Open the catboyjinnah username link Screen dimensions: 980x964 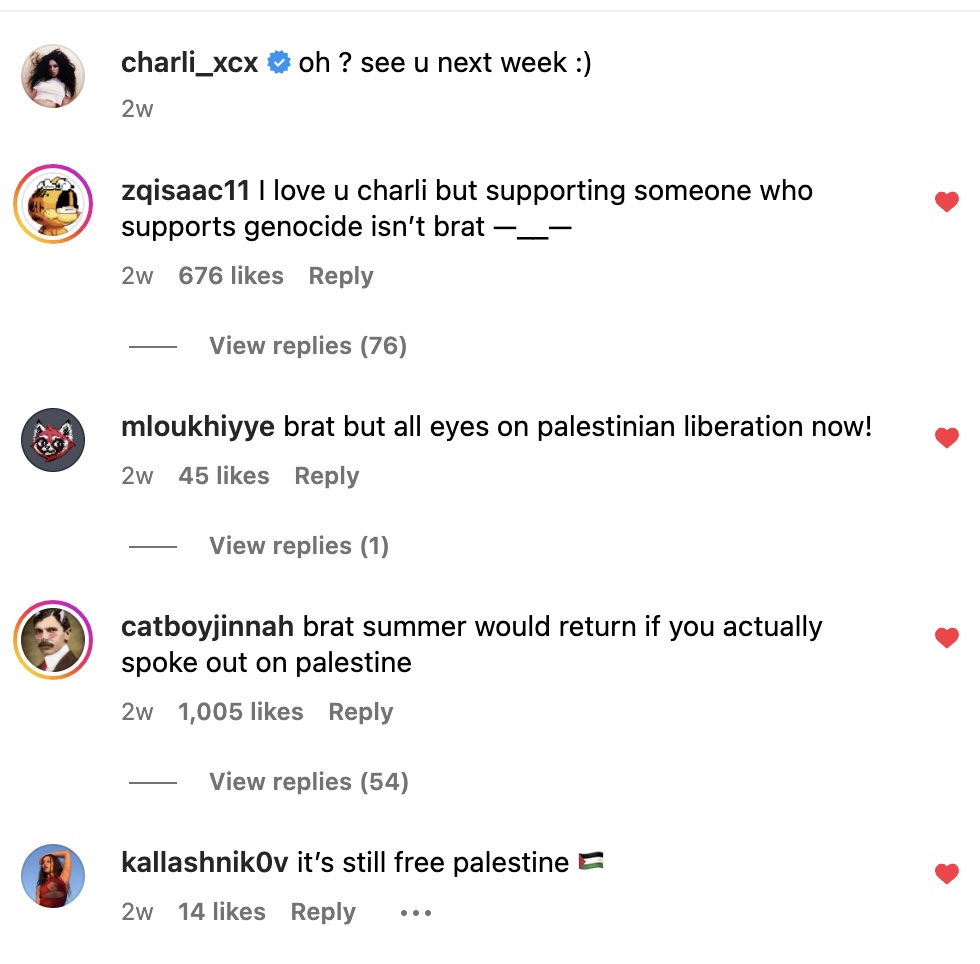click(207, 627)
